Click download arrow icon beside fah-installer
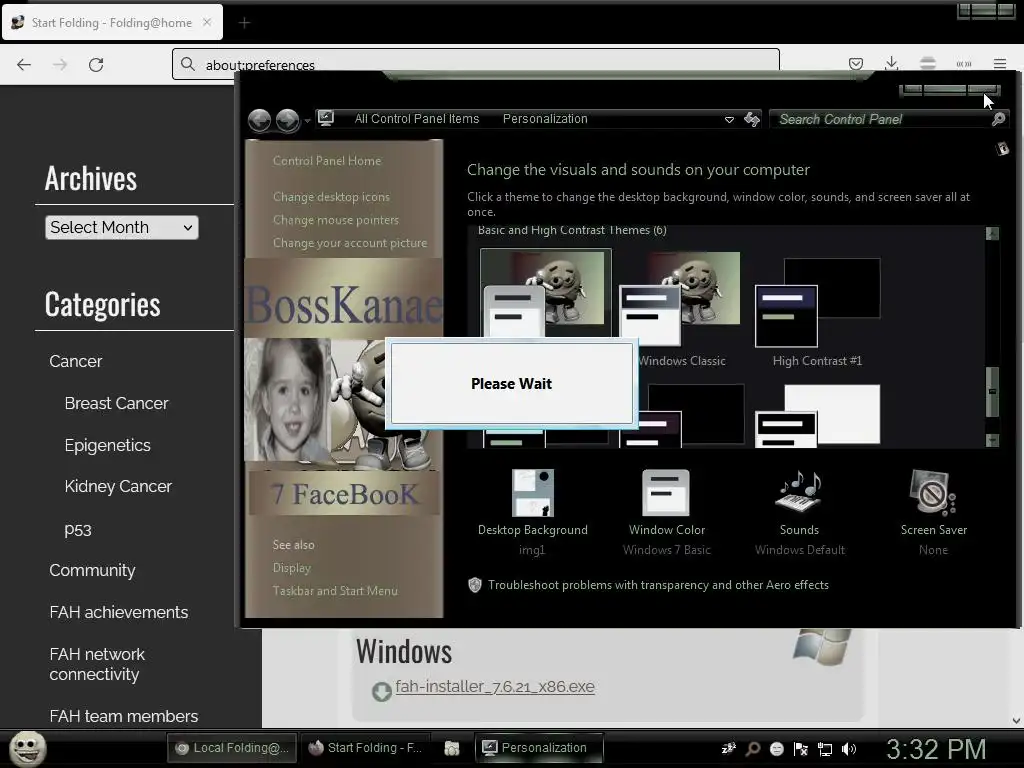The width and height of the screenshot is (1024, 768). point(381,692)
